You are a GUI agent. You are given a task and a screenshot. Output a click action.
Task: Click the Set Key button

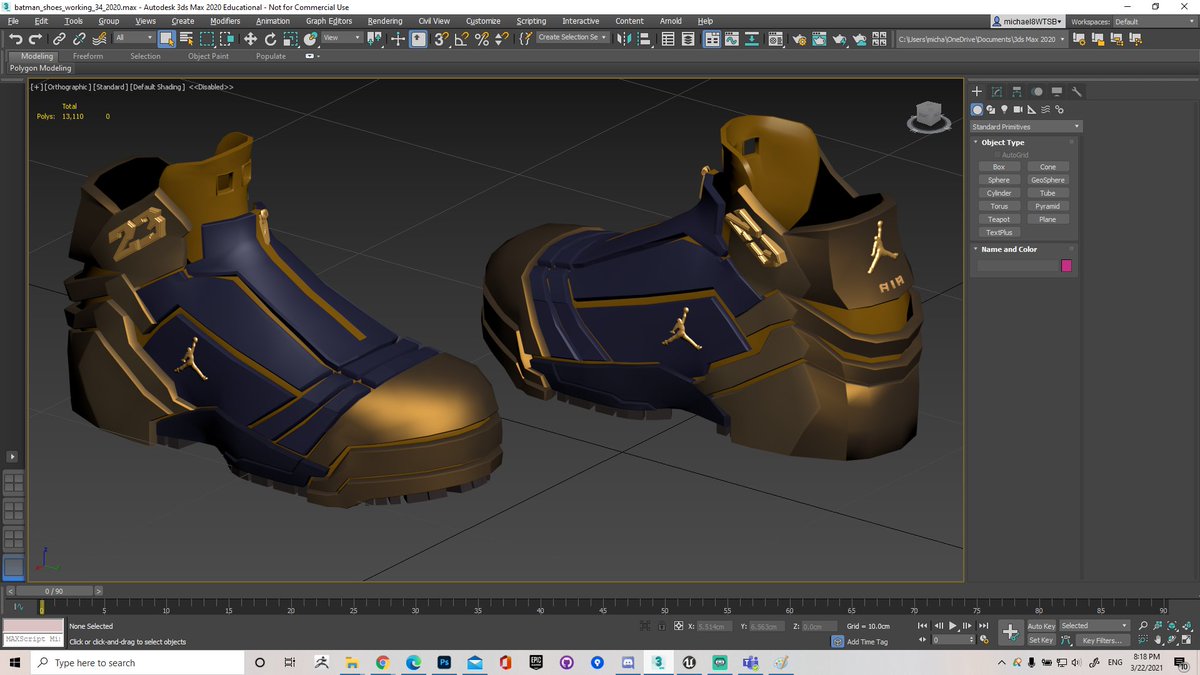1041,640
